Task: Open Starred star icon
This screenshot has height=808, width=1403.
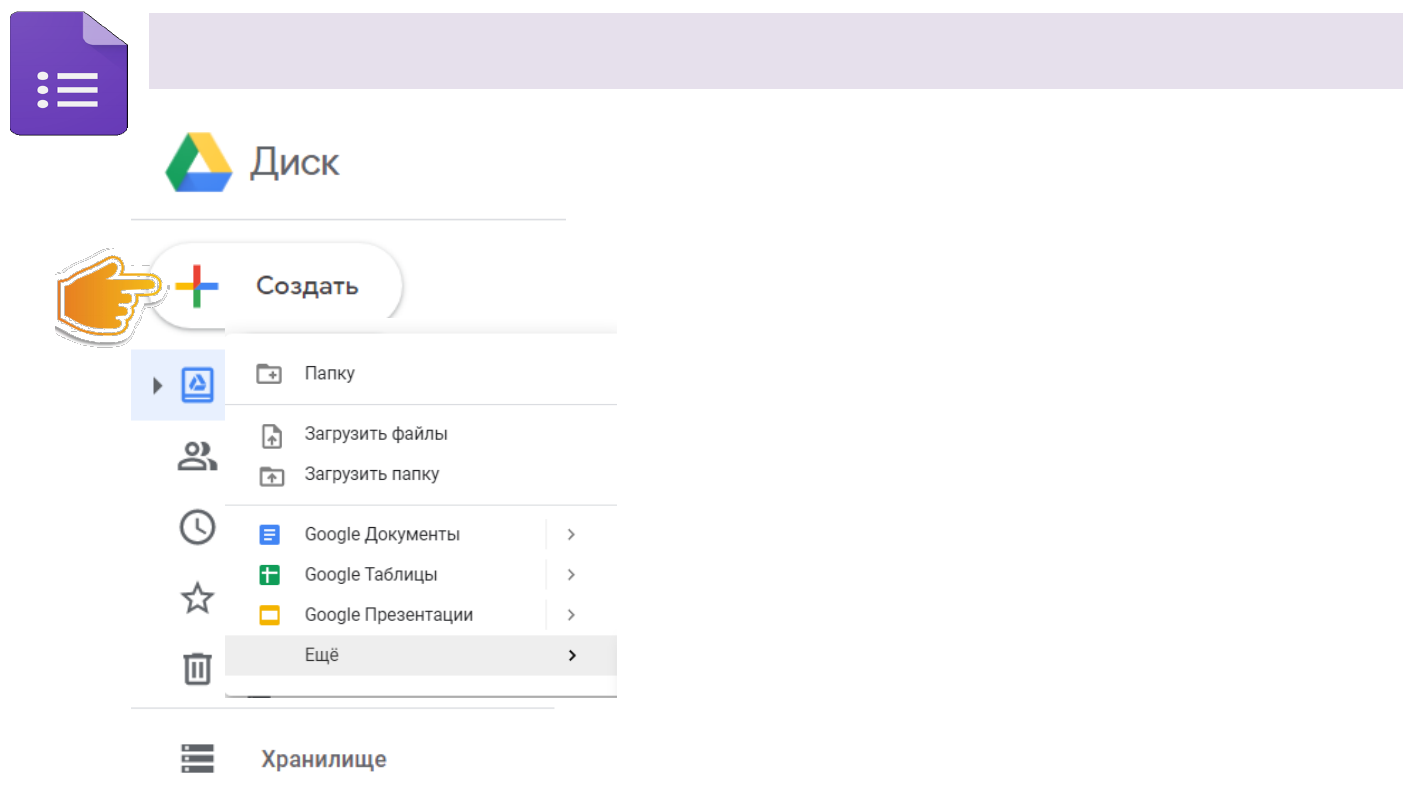Action: coord(197,598)
